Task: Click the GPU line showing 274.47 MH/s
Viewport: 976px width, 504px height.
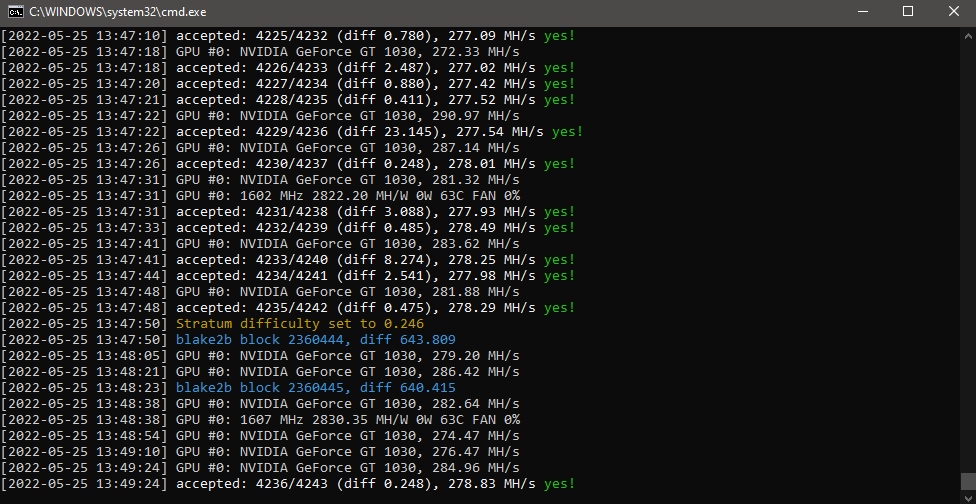Action: [x=260, y=436]
